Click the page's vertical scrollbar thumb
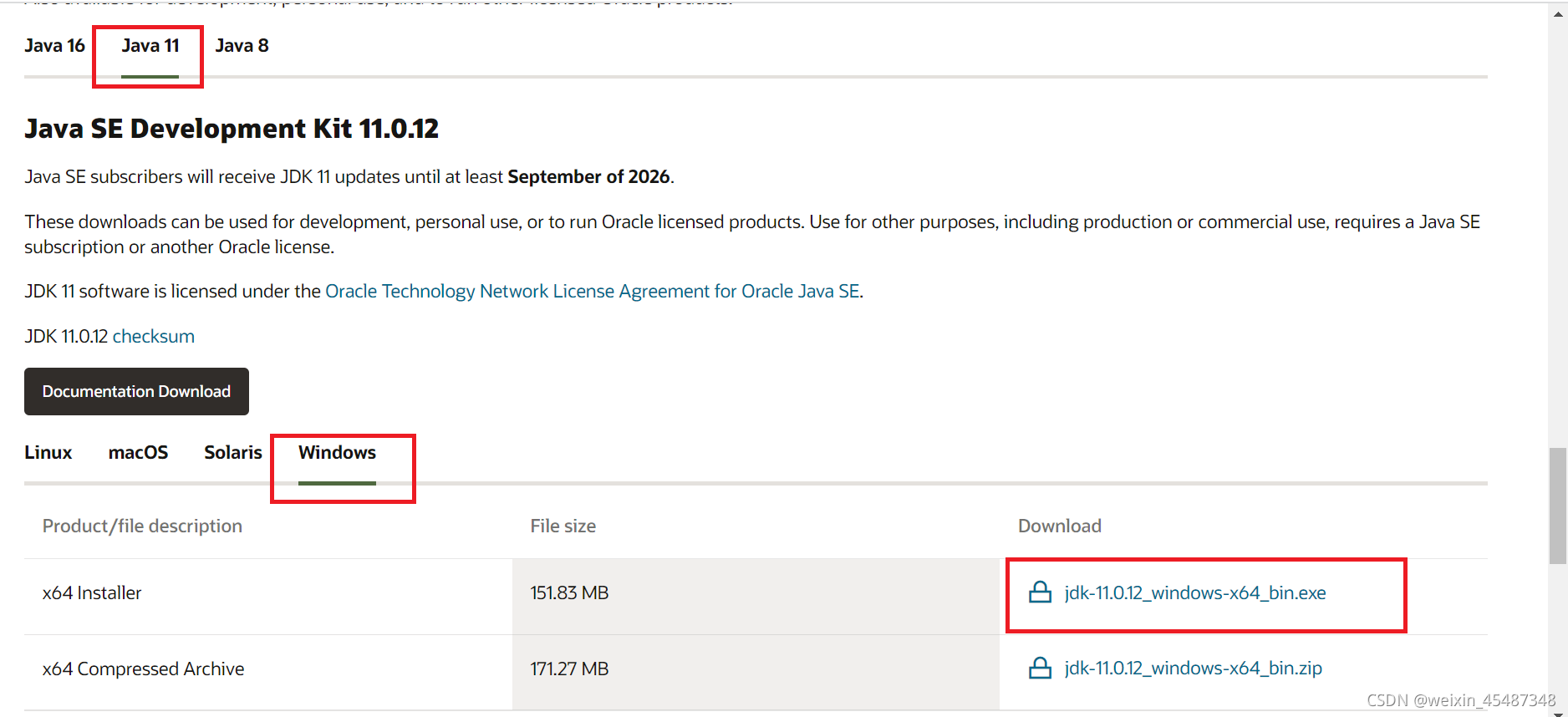1568x717 pixels. [1557, 506]
